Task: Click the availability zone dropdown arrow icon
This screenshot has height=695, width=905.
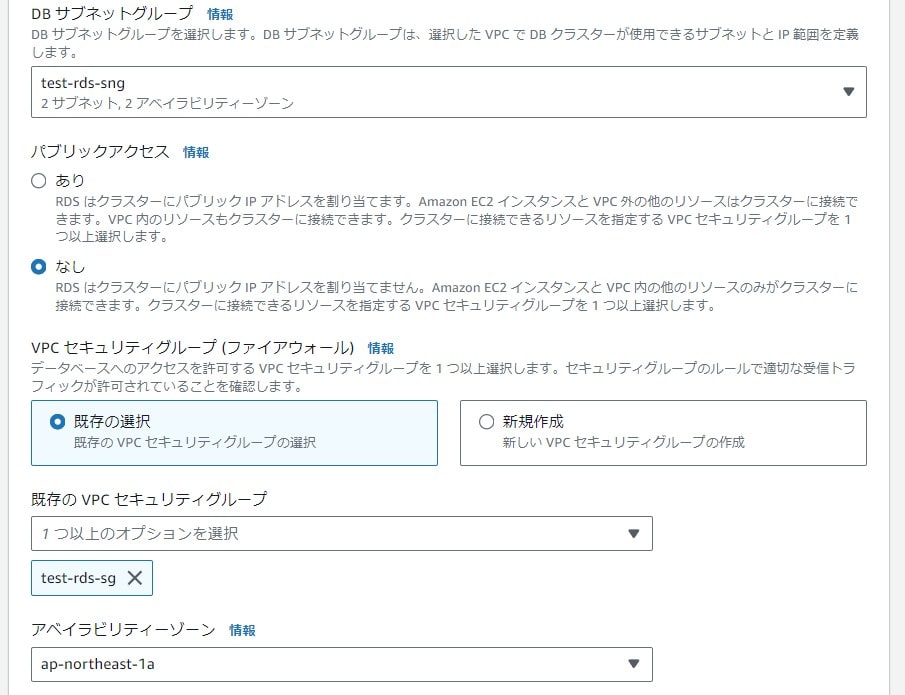Action: pos(634,664)
